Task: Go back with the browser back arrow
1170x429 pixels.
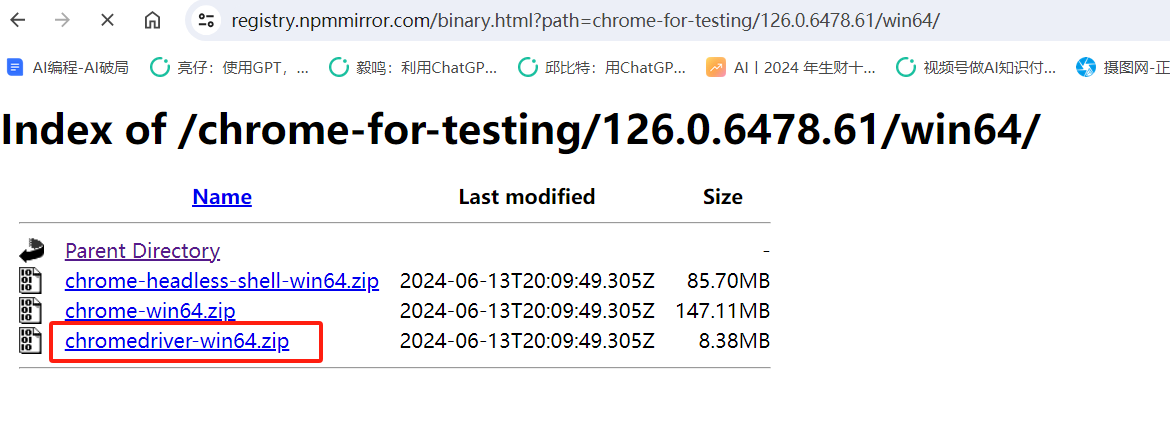Action: click(x=17, y=20)
